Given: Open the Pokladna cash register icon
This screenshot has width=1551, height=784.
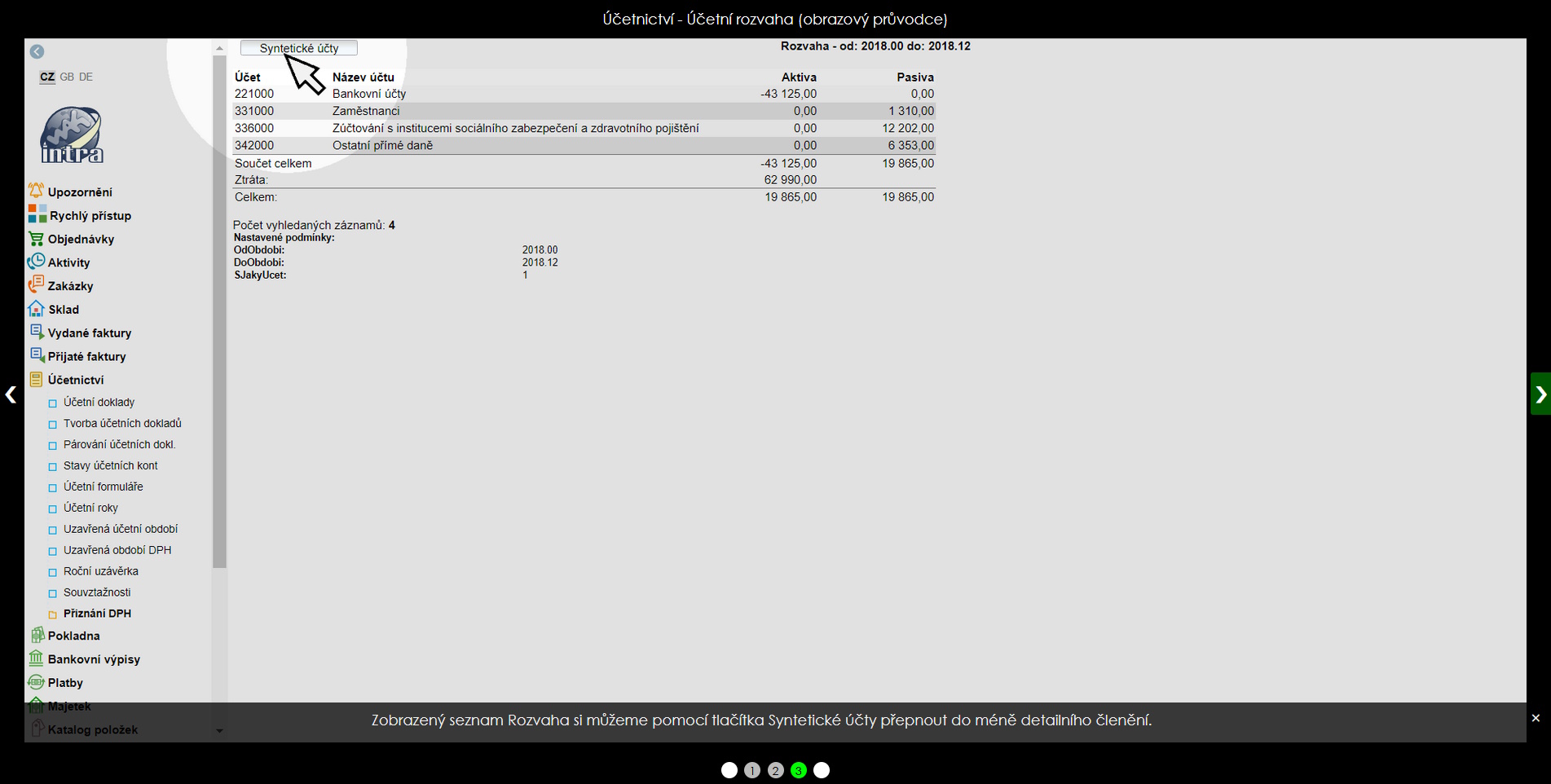Looking at the screenshot, I should [36, 635].
